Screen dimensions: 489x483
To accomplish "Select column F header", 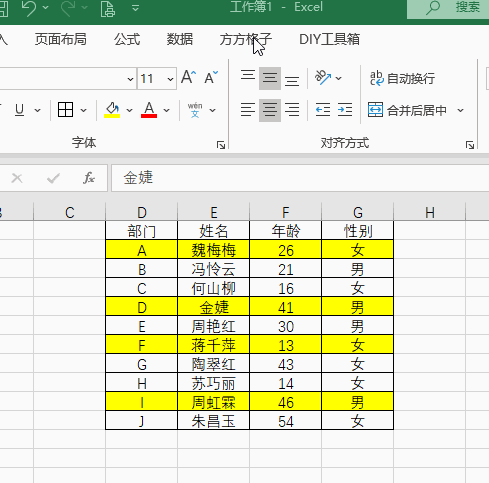I will click(x=286, y=212).
